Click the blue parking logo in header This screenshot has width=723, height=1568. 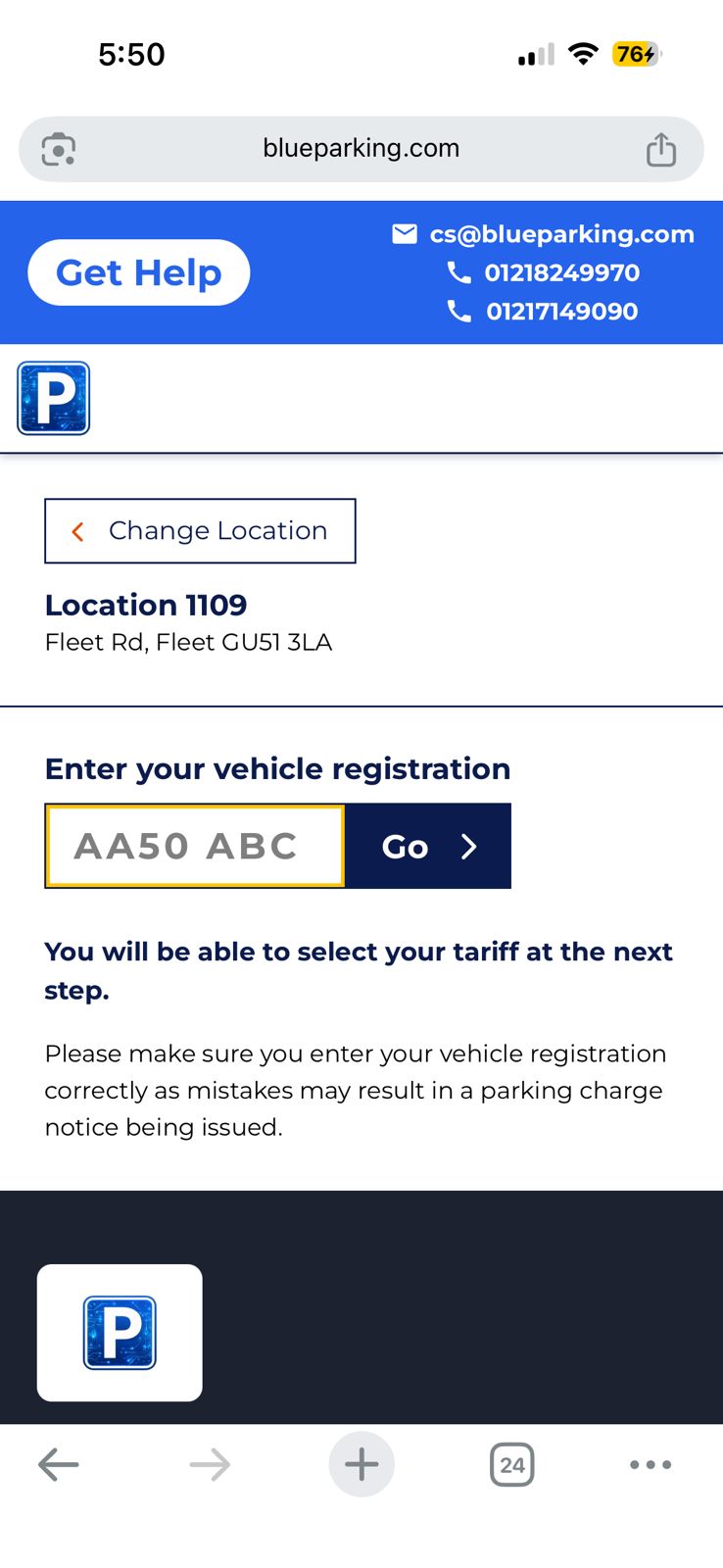54,398
